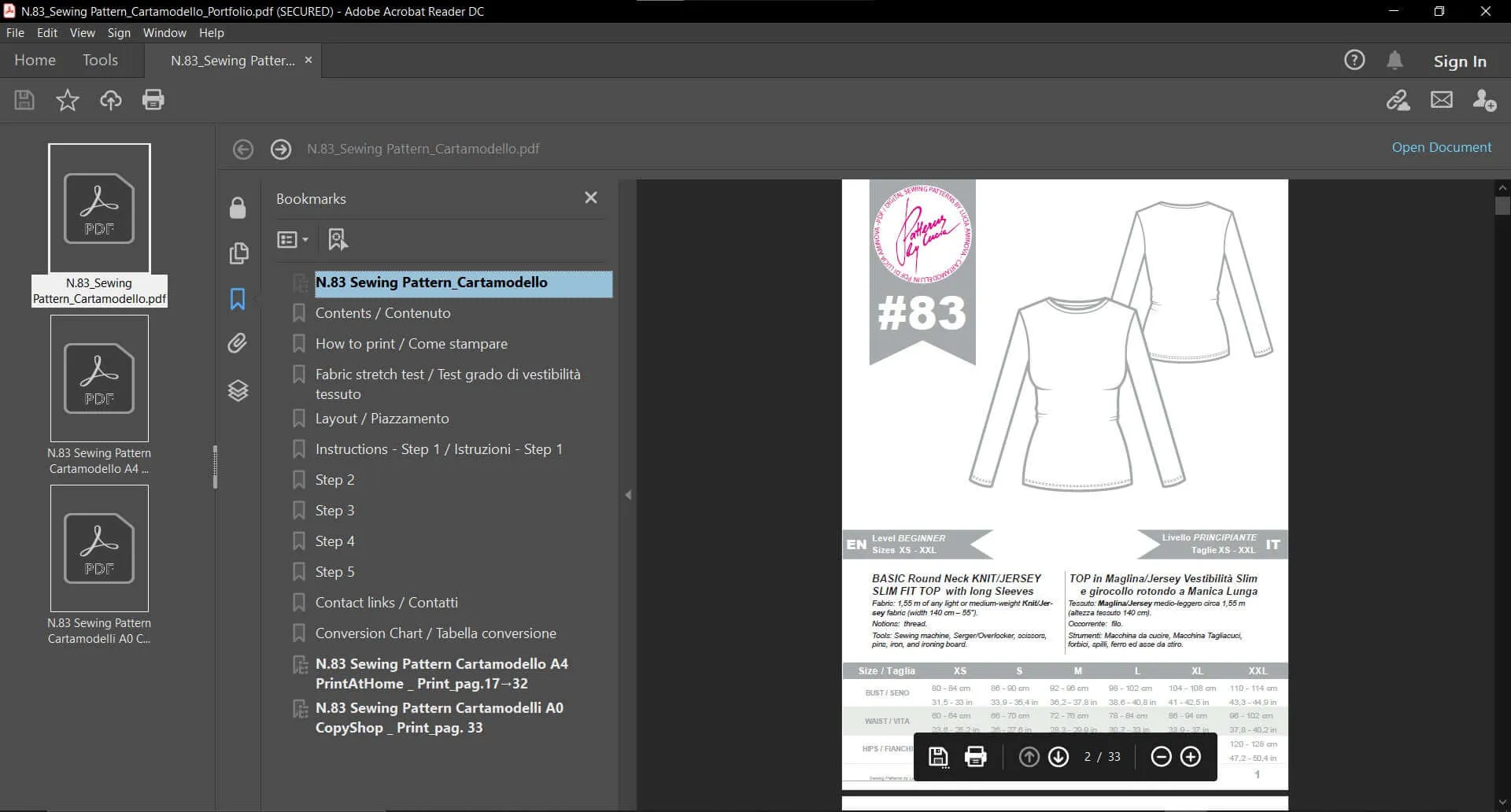Image resolution: width=1511 pixels, height=812 pixels.
Task: Jump to Step 2 bookmark
Action: [334, 480]
